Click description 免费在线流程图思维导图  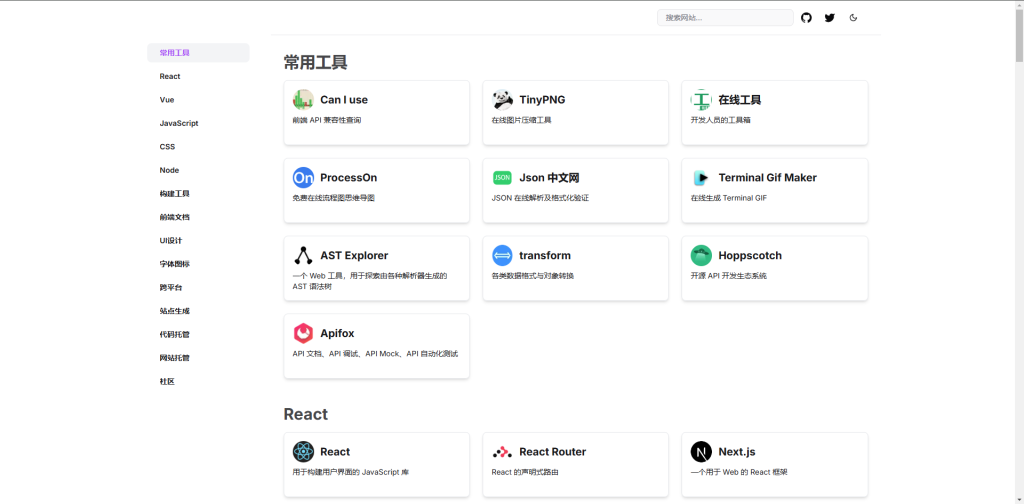point(334,198)
